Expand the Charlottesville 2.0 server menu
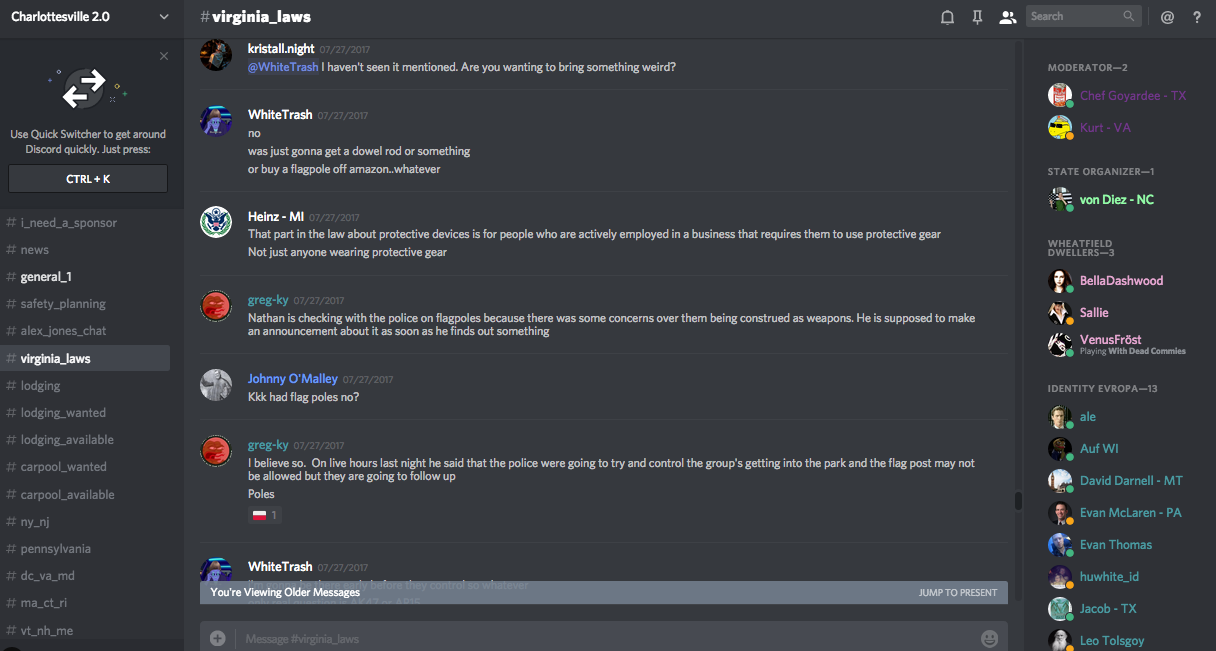1216x651 pixels. tap(164, 17)
